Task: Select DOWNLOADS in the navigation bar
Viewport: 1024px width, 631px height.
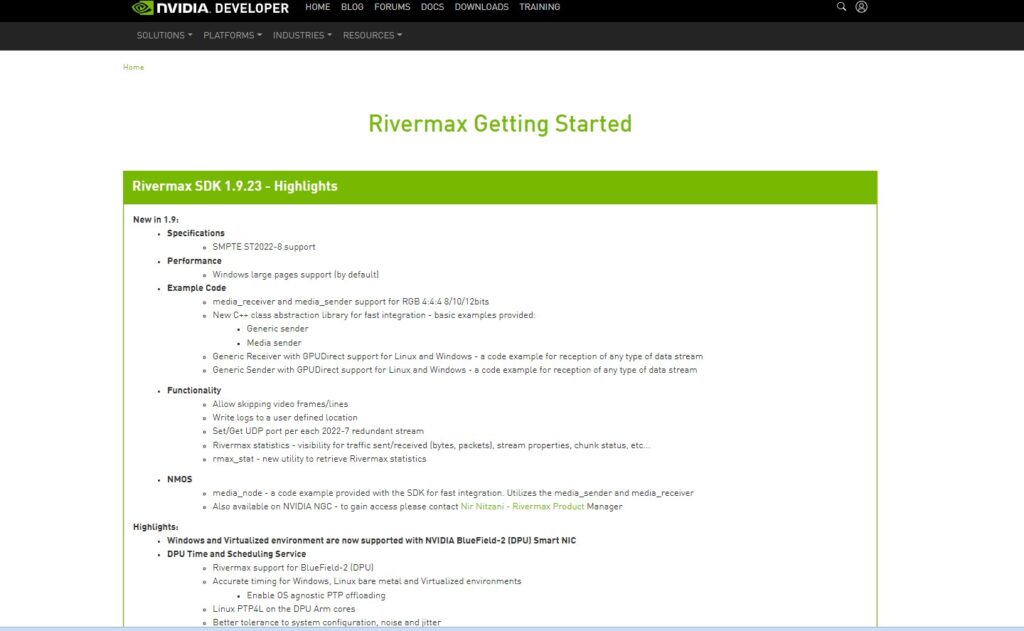Action: point(481,7)
